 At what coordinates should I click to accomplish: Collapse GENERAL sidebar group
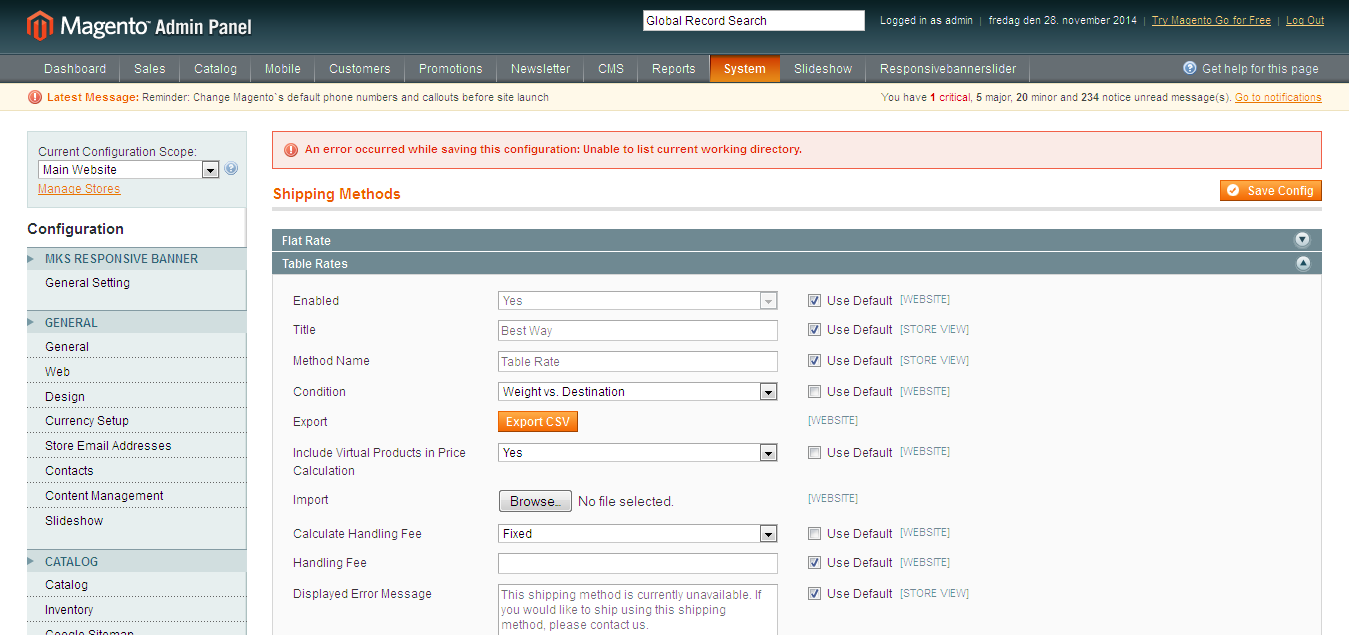136,323
